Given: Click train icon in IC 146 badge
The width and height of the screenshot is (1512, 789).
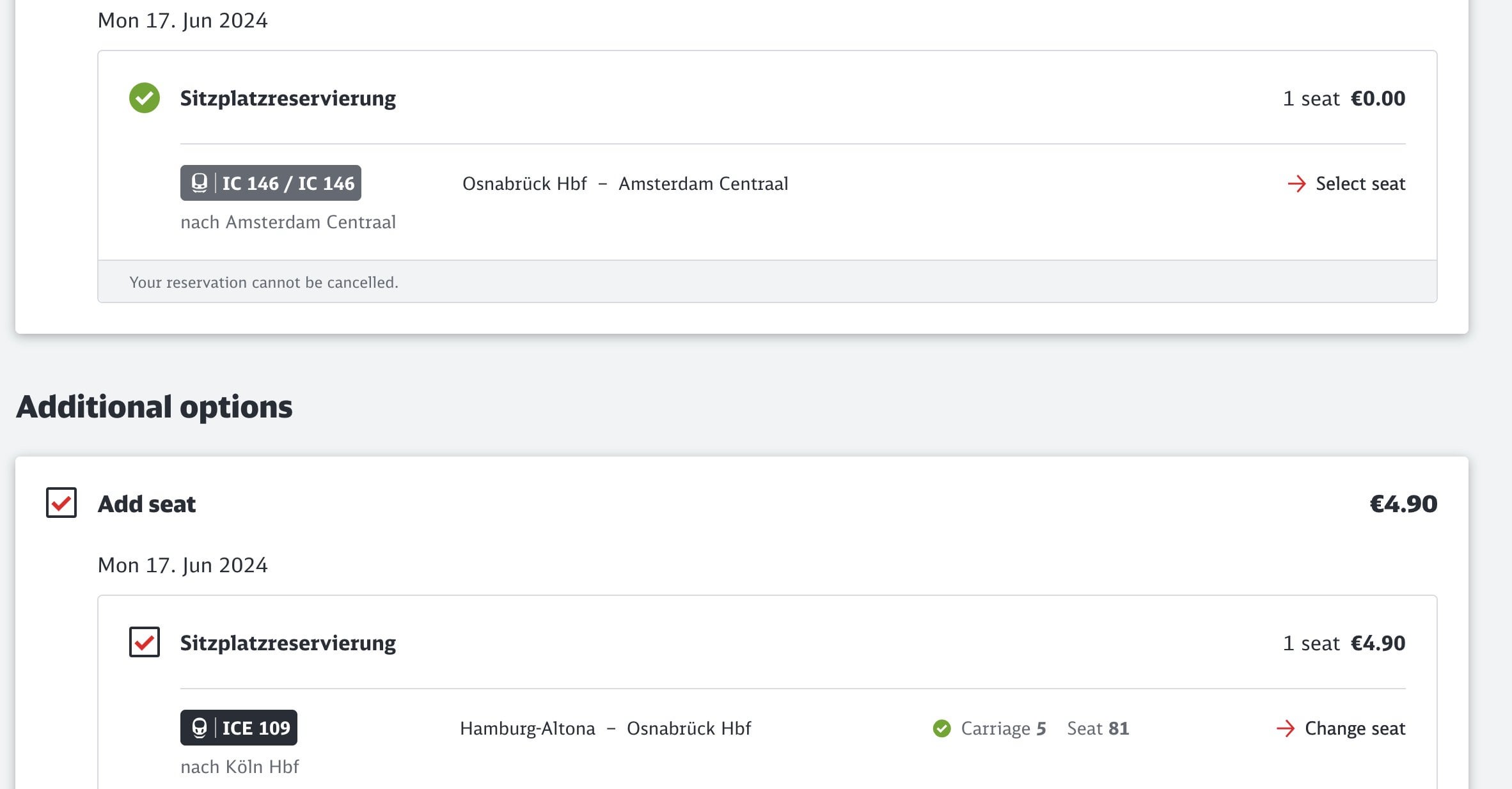Looking at the screenshot, I should 200,183.
